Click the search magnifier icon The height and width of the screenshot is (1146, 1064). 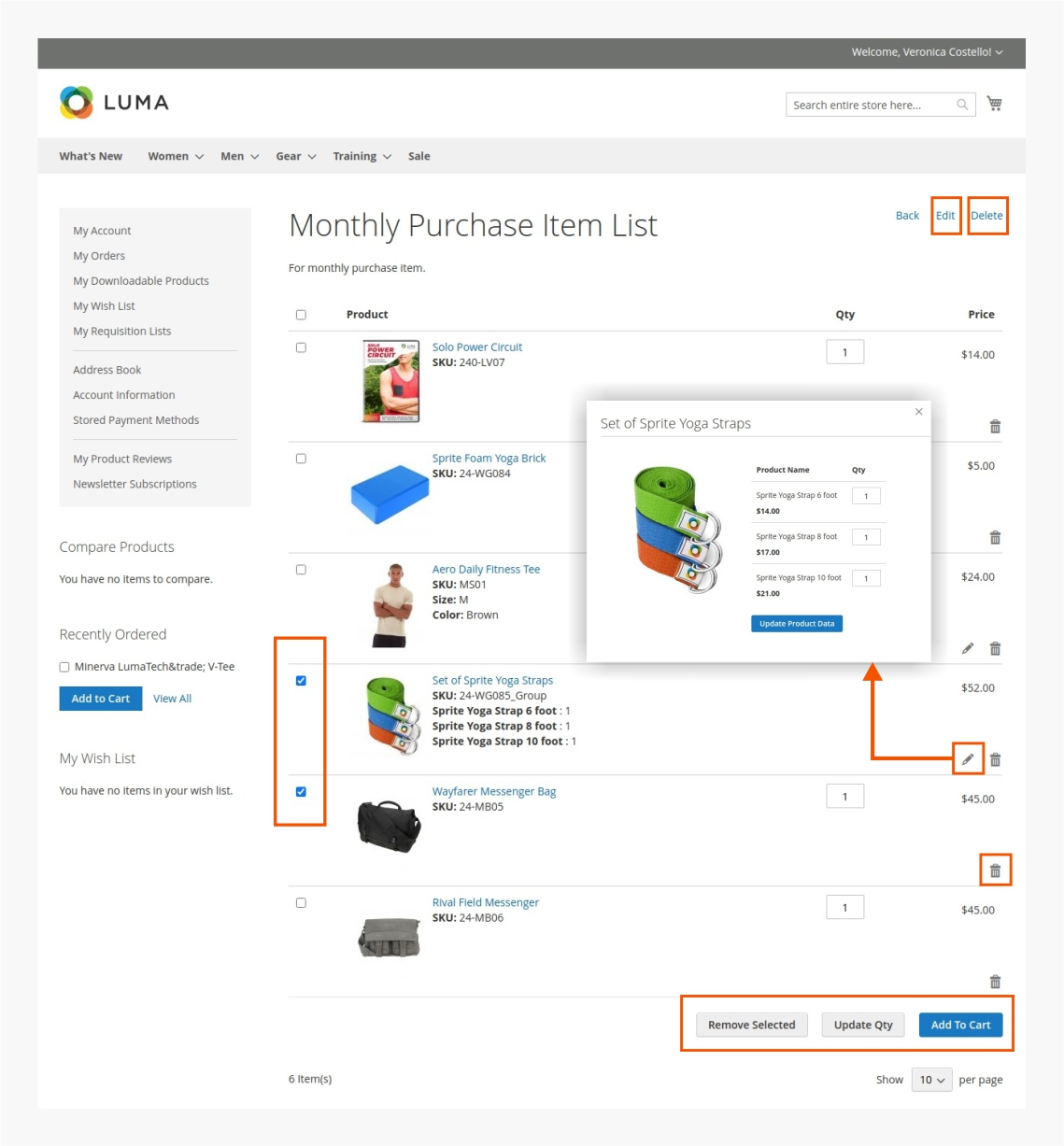point(961,104)
